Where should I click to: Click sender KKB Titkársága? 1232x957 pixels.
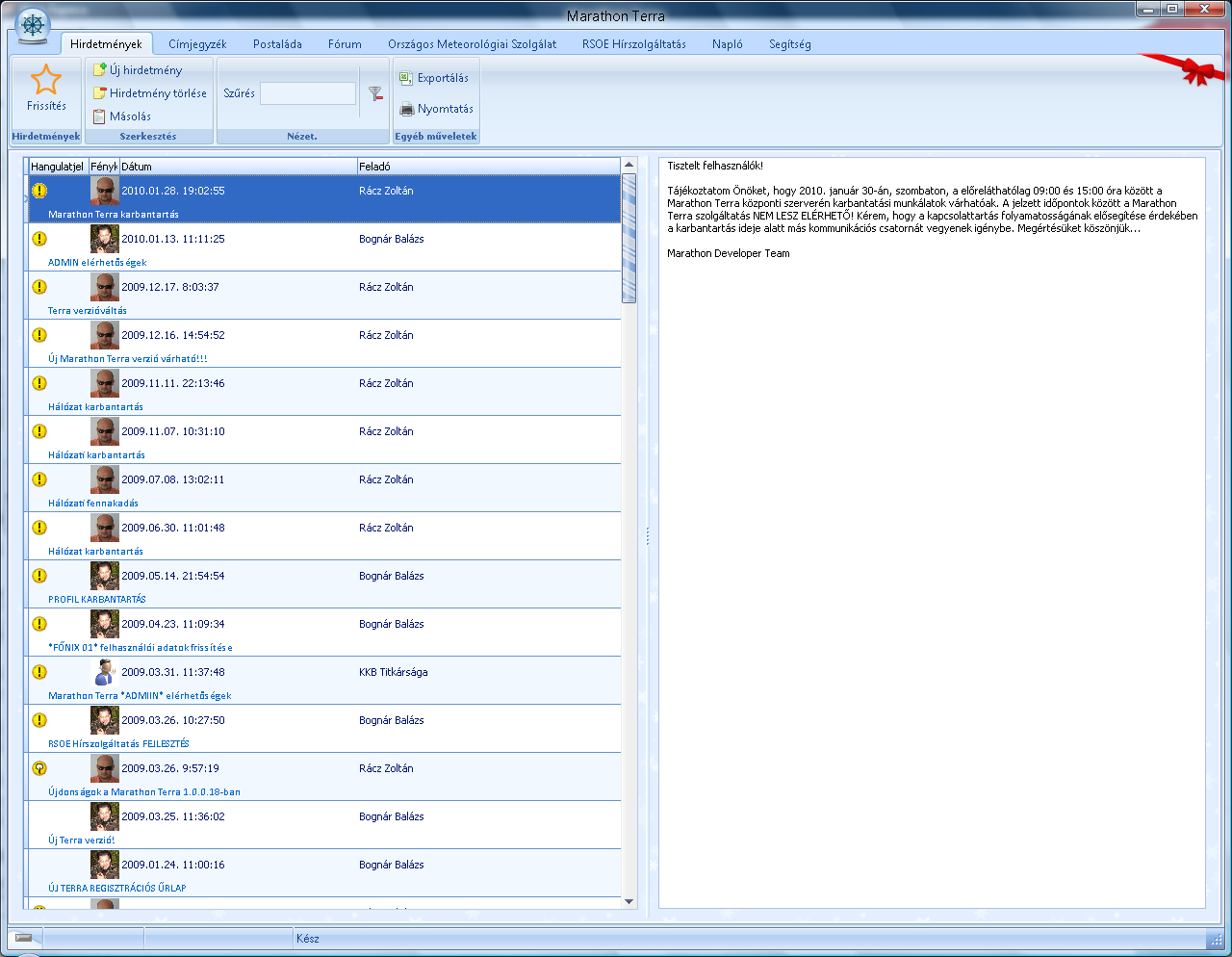tap(394, 672)
